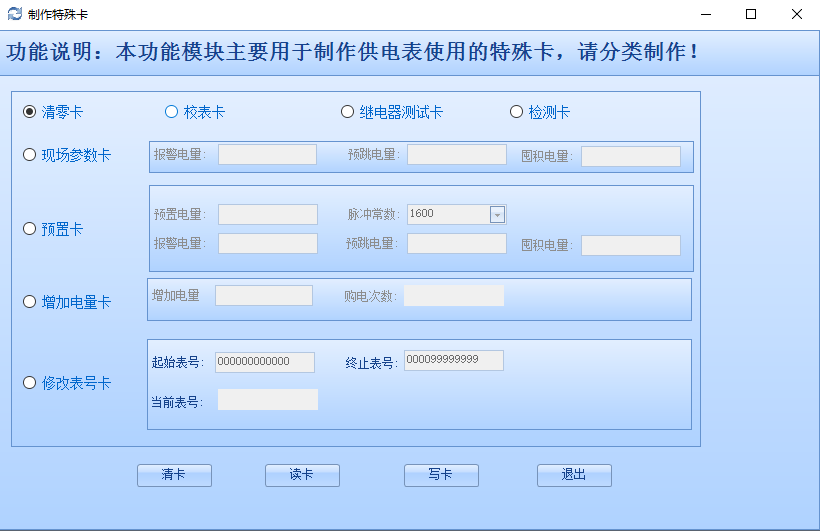Click the 当前表号 text field
The height and width of the screenshot is (531, 820).
coord(268,400)
